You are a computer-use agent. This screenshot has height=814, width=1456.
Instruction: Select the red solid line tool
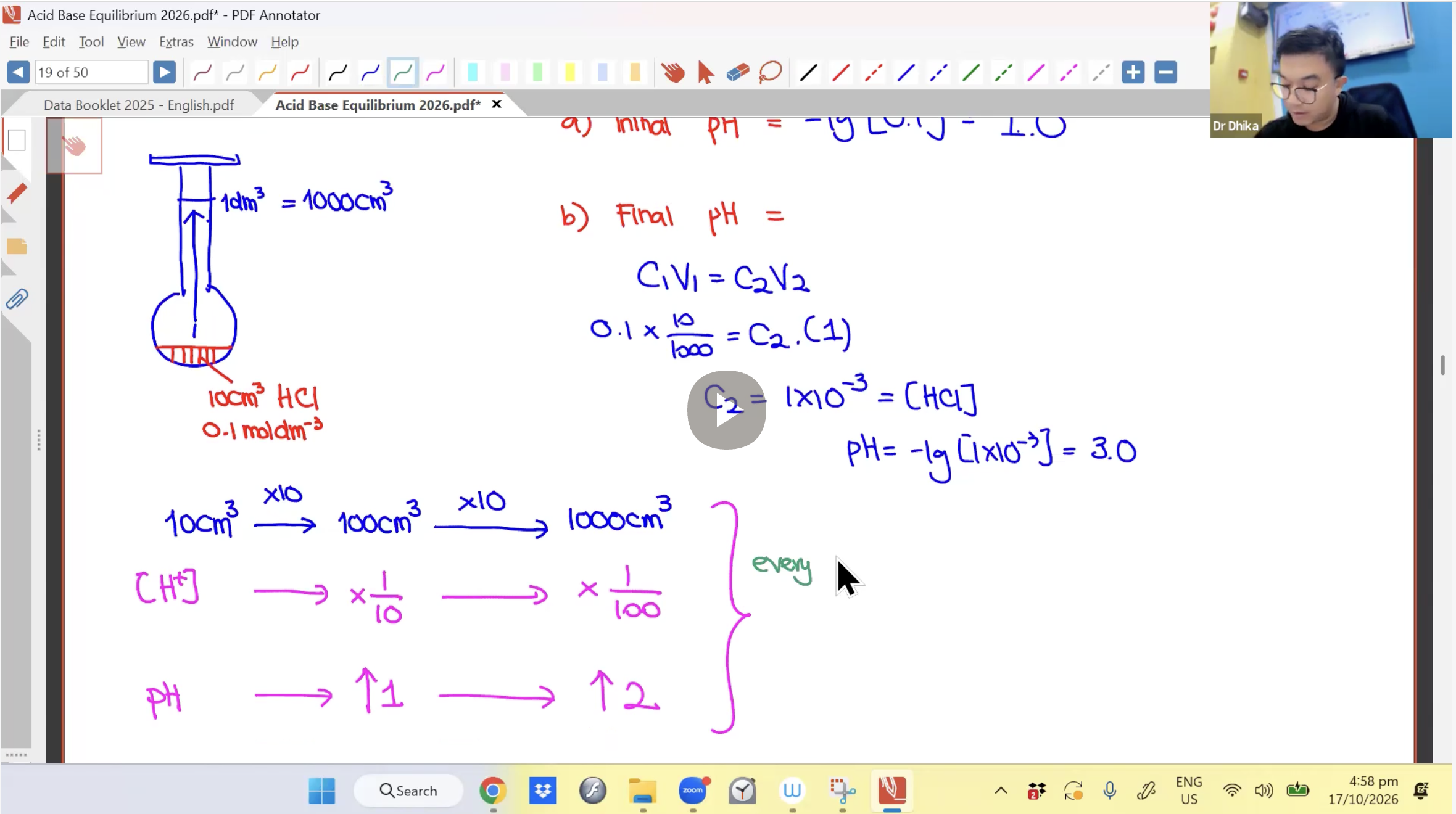841,73
